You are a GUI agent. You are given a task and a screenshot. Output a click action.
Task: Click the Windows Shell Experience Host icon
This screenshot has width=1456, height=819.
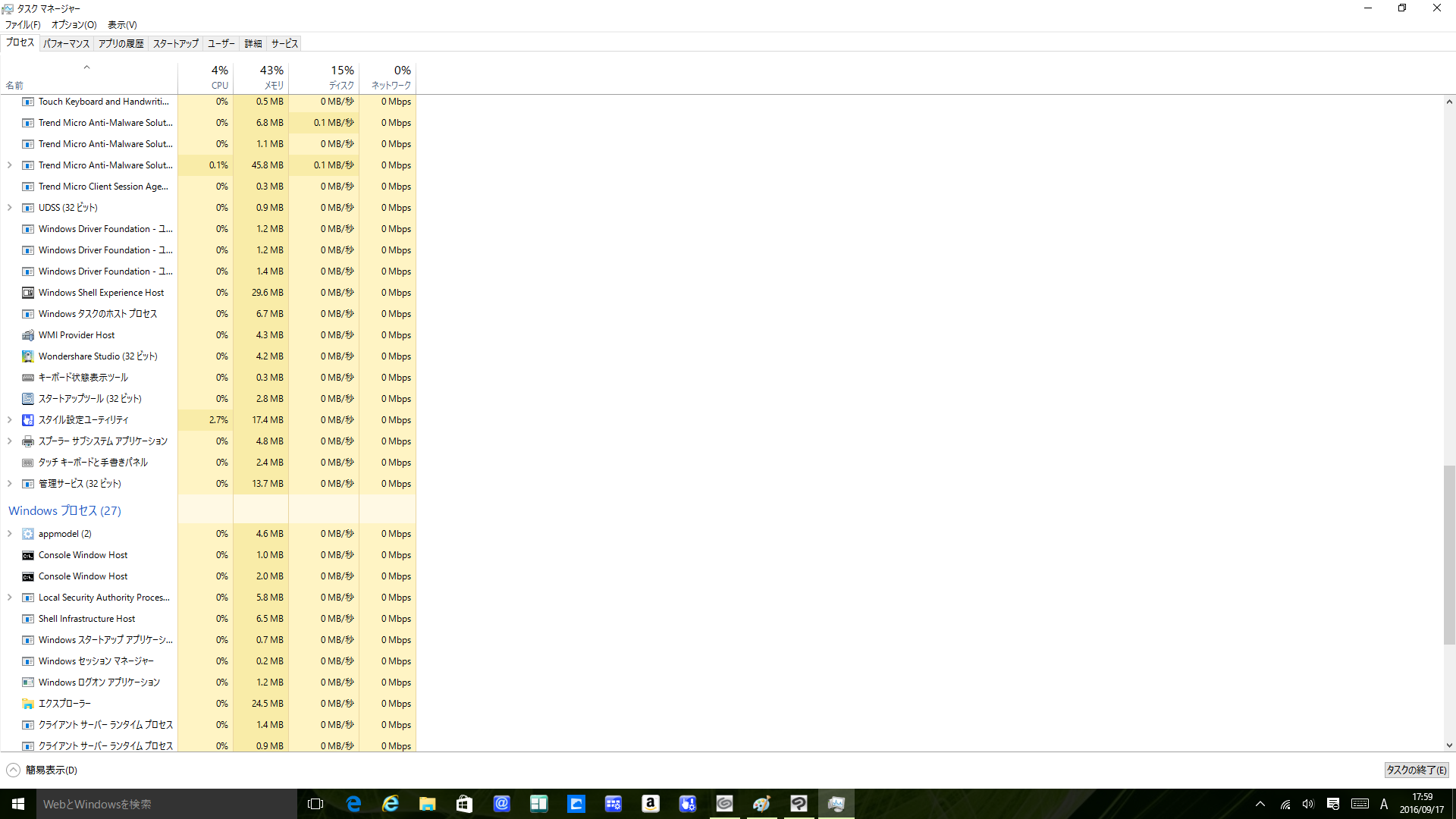[x=28, y=293]
